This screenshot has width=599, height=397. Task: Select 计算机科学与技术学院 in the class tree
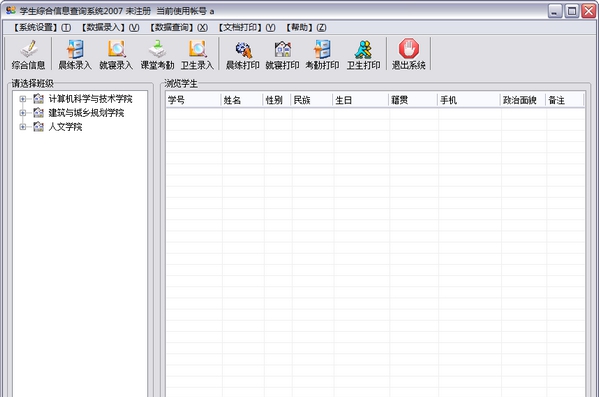(x=90, y=99)
